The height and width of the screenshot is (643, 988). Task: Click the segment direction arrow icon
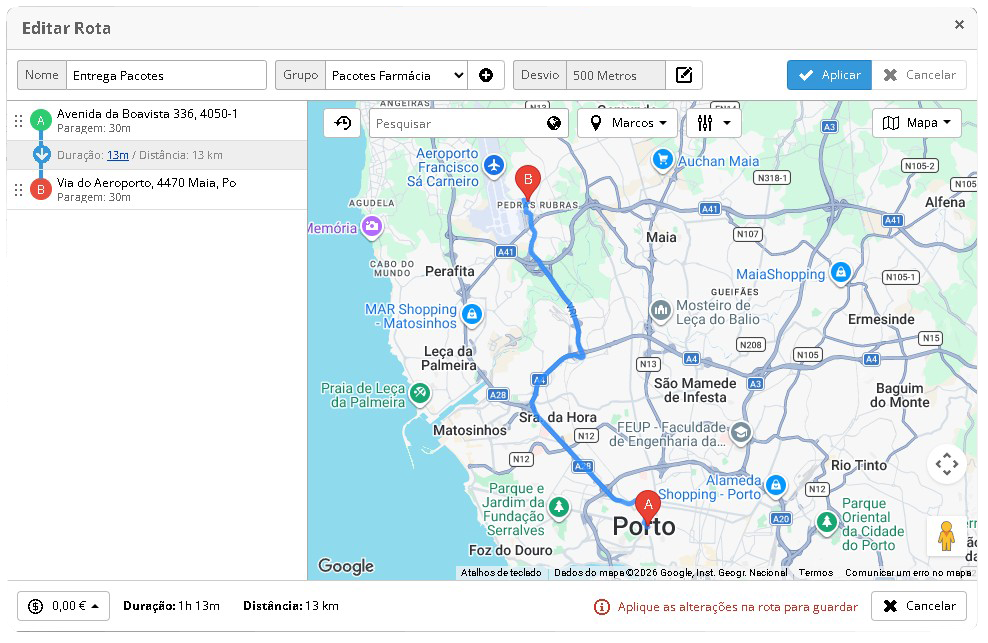click(42, 154)
